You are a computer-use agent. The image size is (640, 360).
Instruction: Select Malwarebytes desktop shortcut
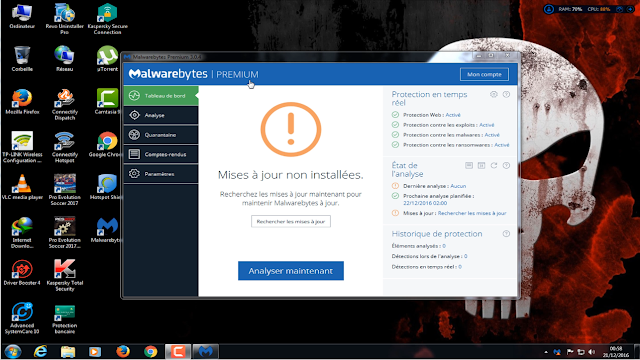(x=106, y=230)
